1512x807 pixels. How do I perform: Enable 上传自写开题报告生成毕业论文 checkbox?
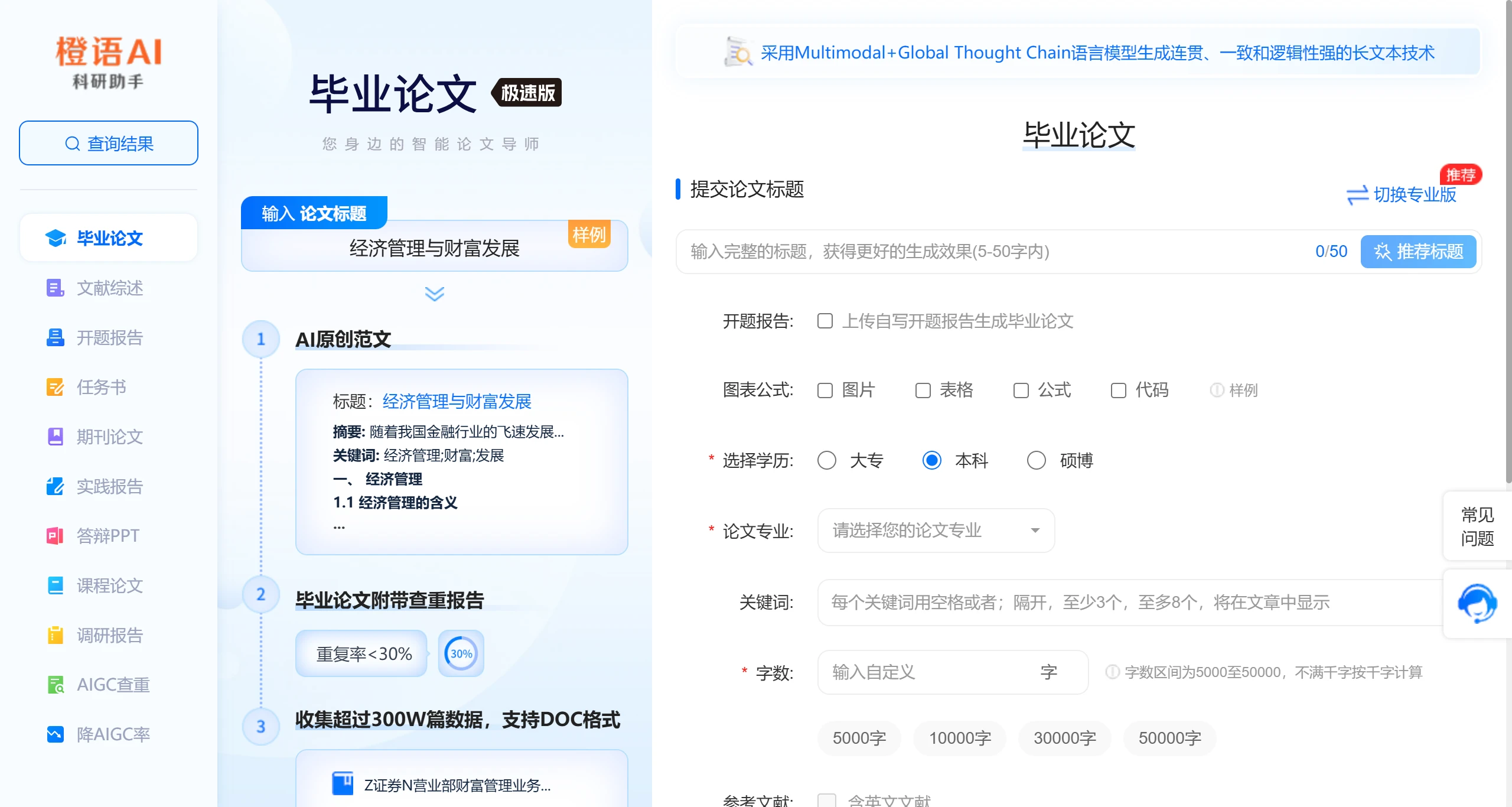tap(825, 321)
